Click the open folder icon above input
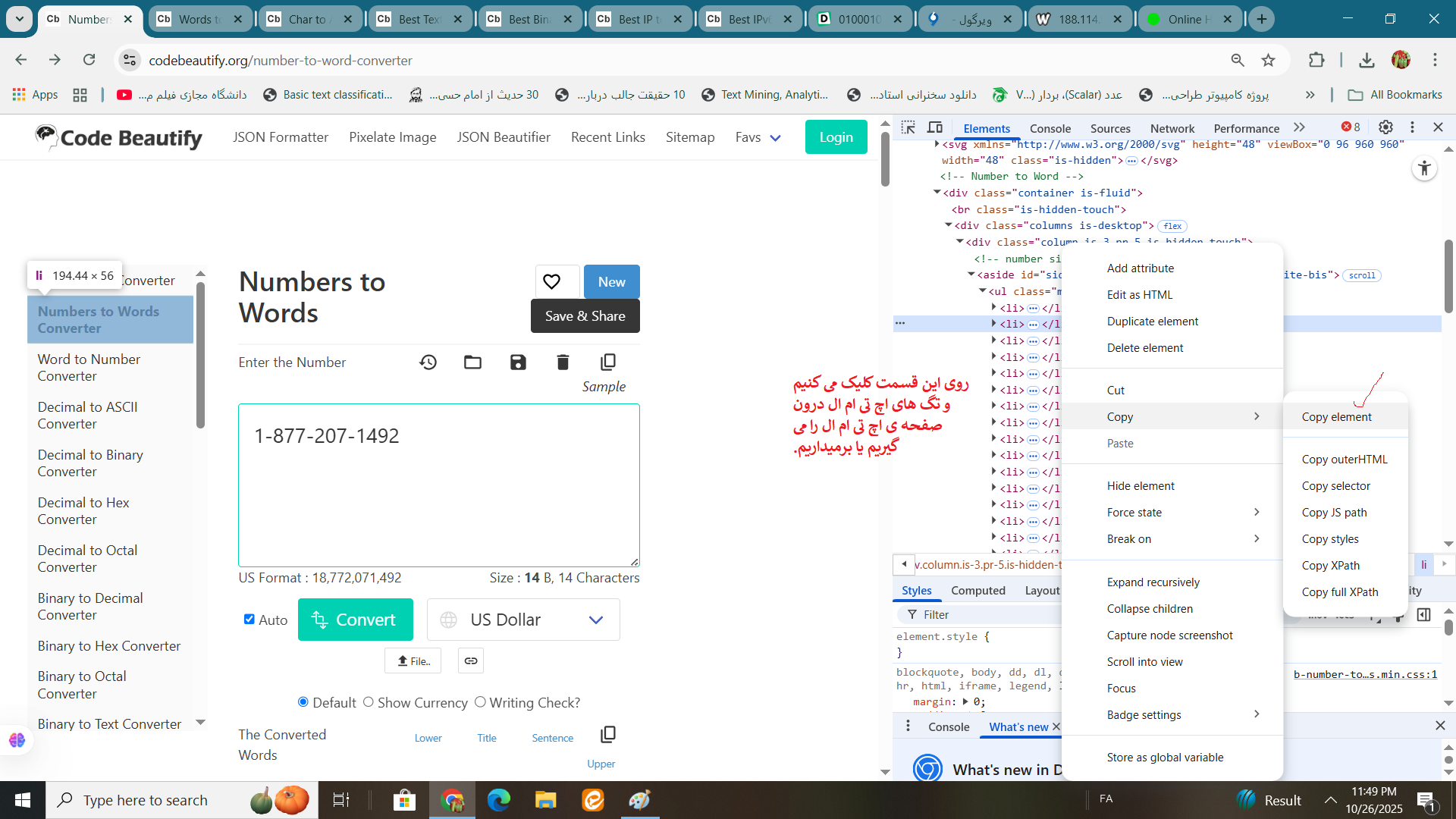1456x819 pixels. 472,362
